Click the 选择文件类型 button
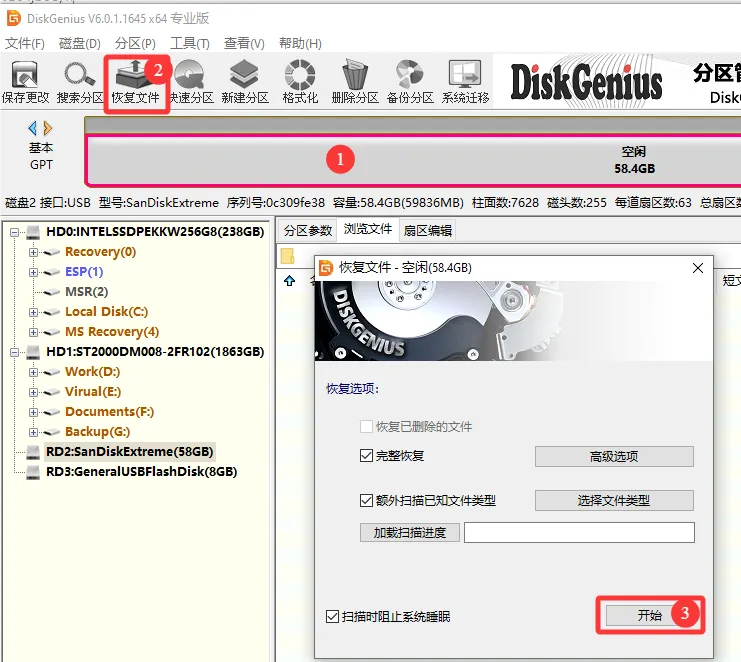 coord(614,500)
